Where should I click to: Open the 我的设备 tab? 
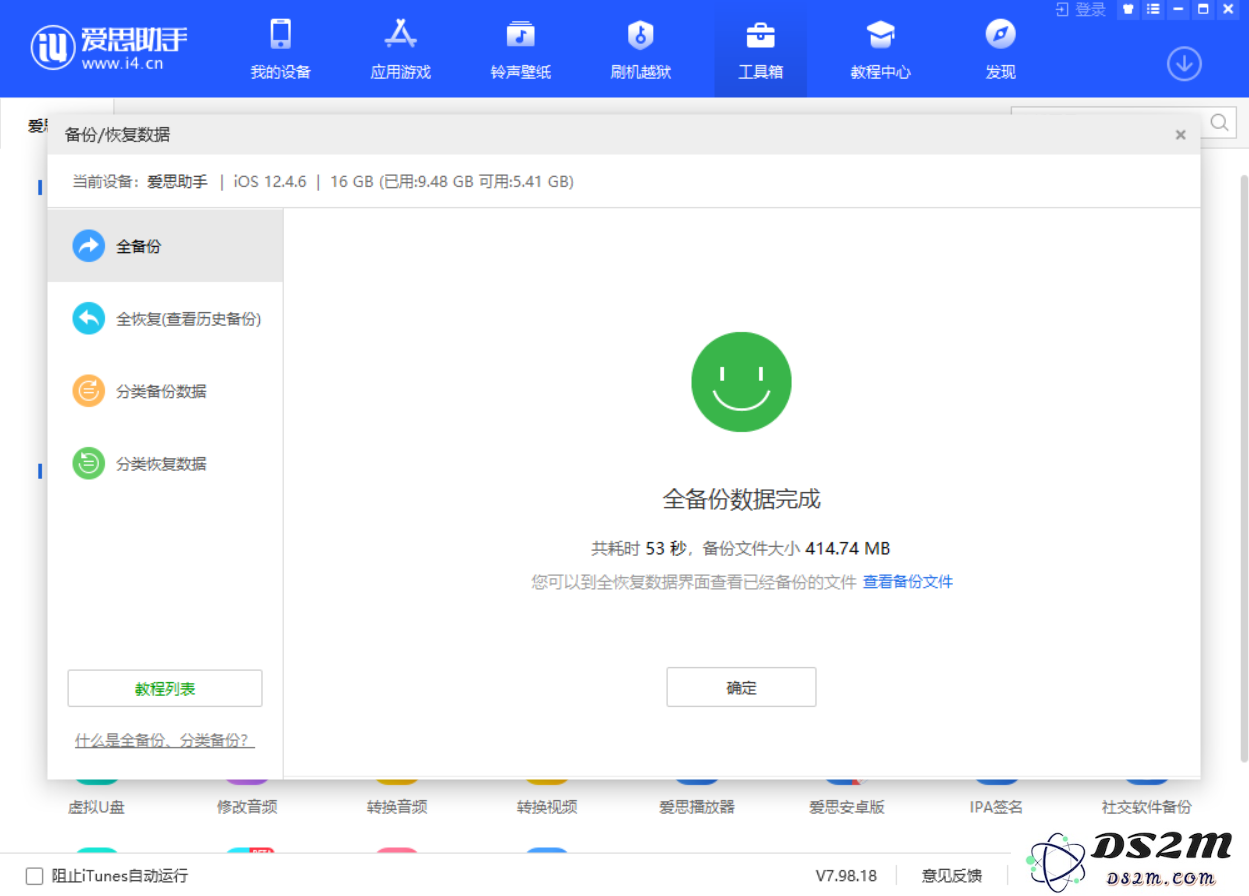point(280,48)
